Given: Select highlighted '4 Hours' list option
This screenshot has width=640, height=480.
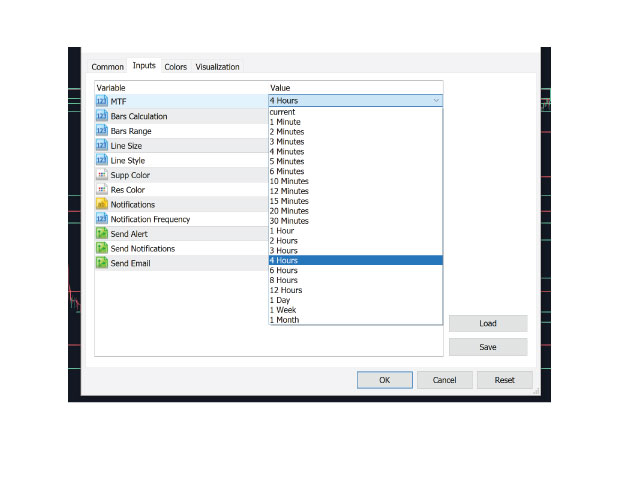Looking at the screenshot, I should tap(356, 260).
